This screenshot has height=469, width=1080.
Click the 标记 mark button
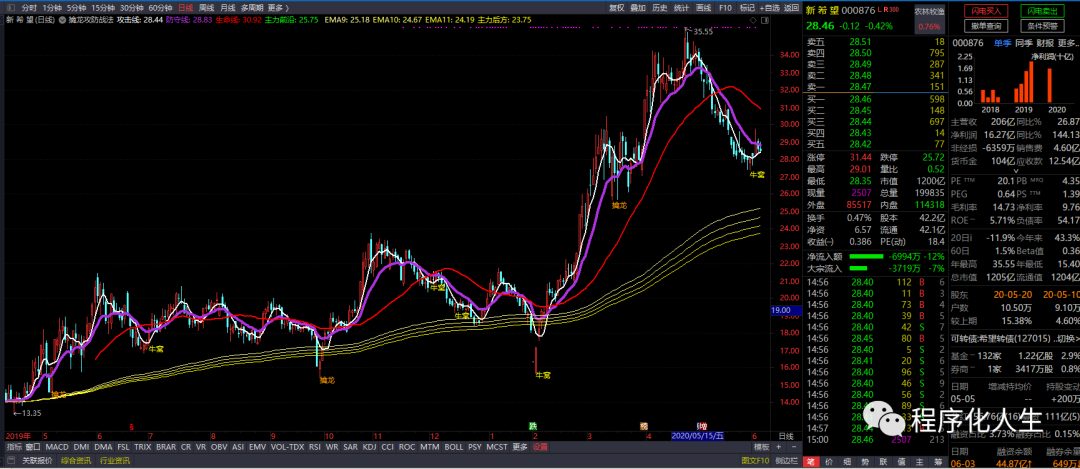[747, 8]
